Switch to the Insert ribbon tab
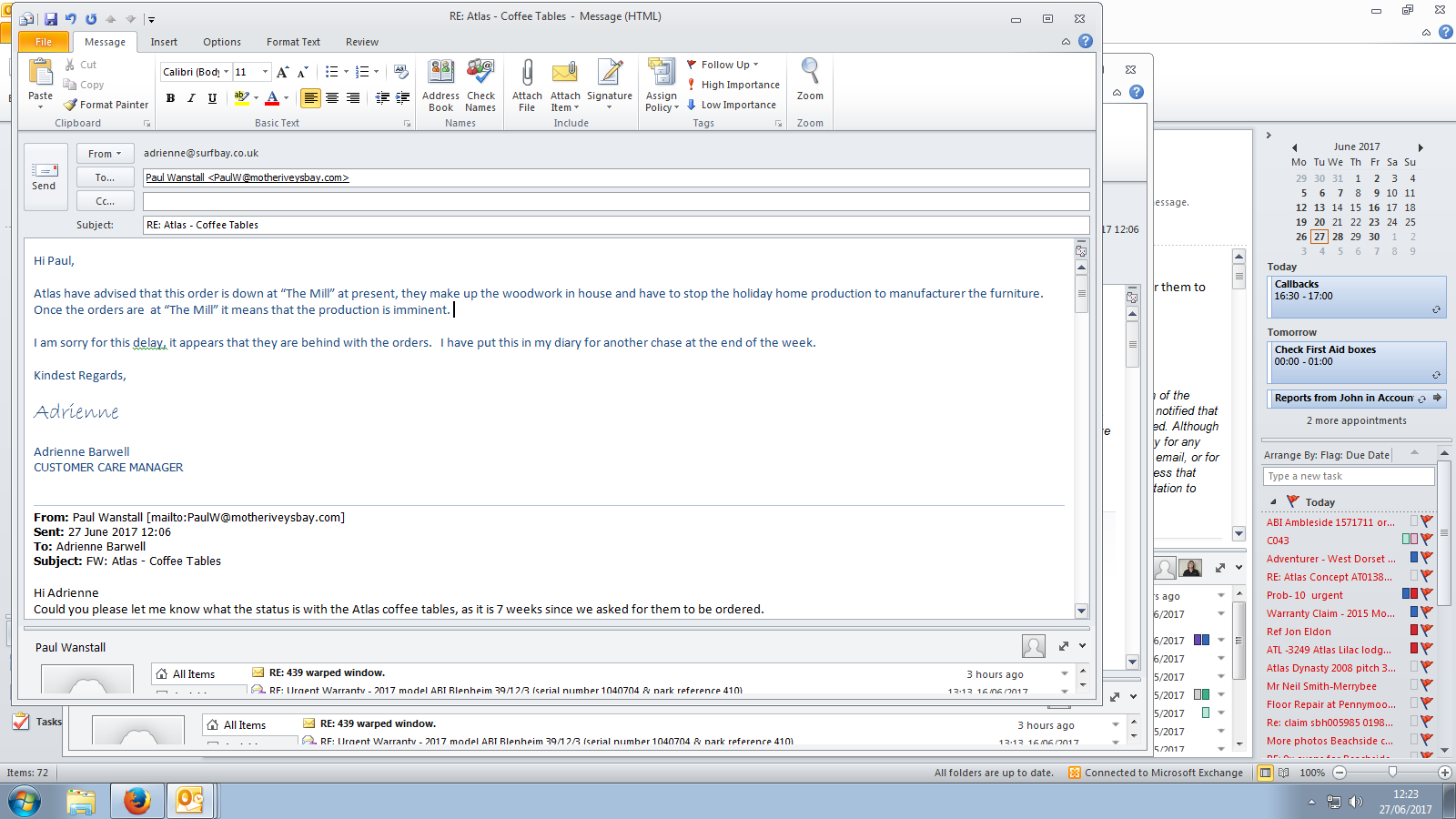 point(164,42)
